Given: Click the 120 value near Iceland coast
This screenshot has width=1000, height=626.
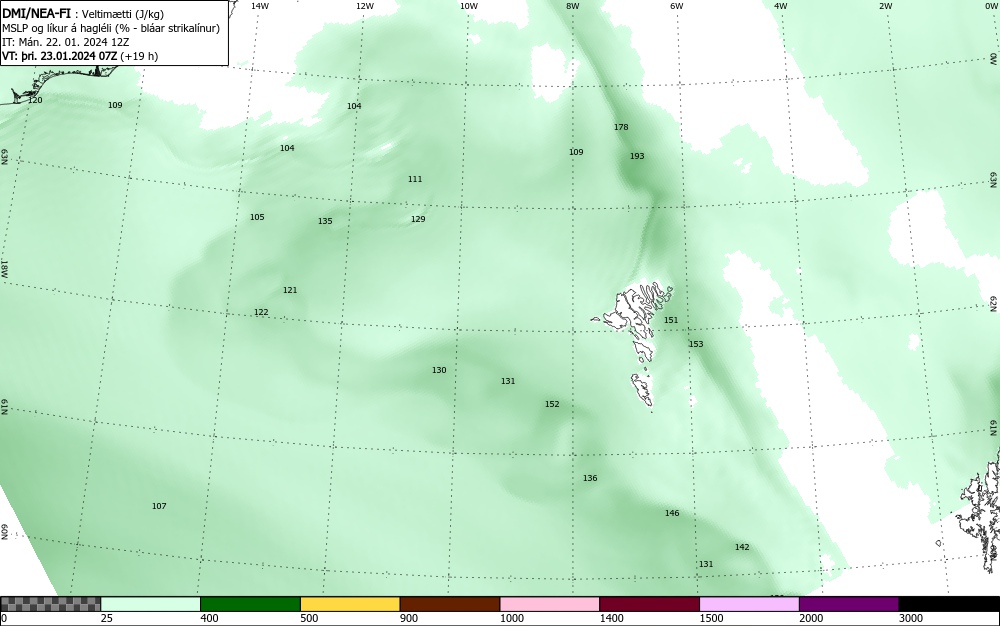Looking at the screenshot, I should tap(35, 100).
